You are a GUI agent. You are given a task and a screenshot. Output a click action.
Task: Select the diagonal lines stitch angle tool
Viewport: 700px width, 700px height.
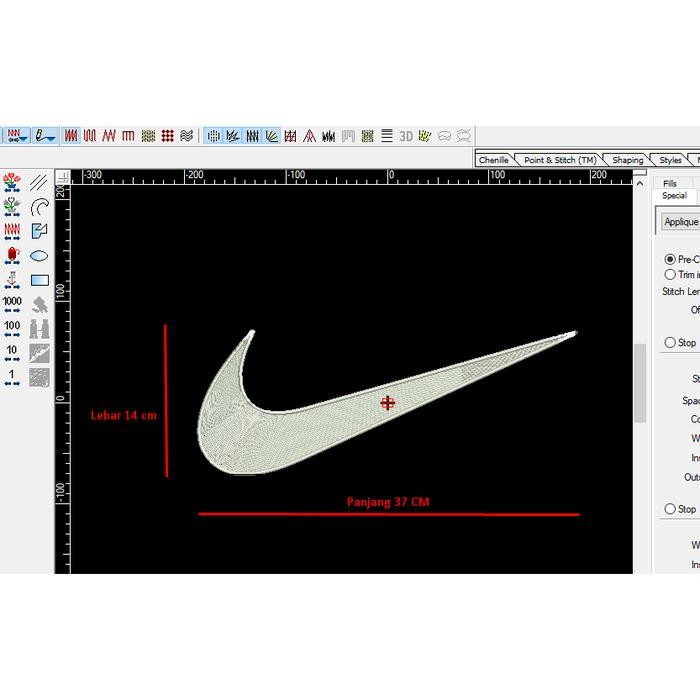(x=39, y=183)
